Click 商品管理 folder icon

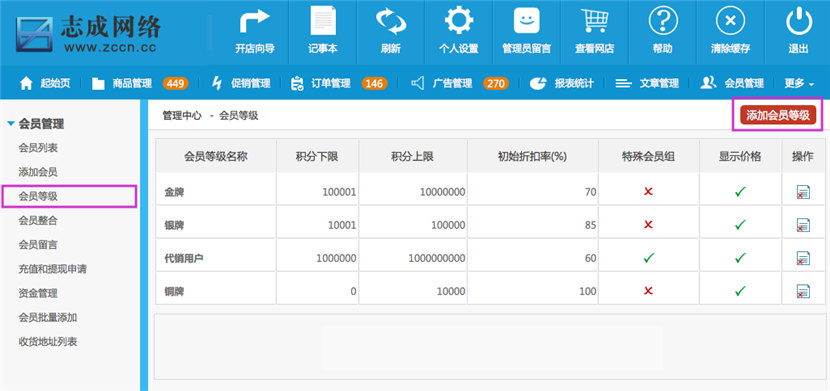(x=98, y=84)
